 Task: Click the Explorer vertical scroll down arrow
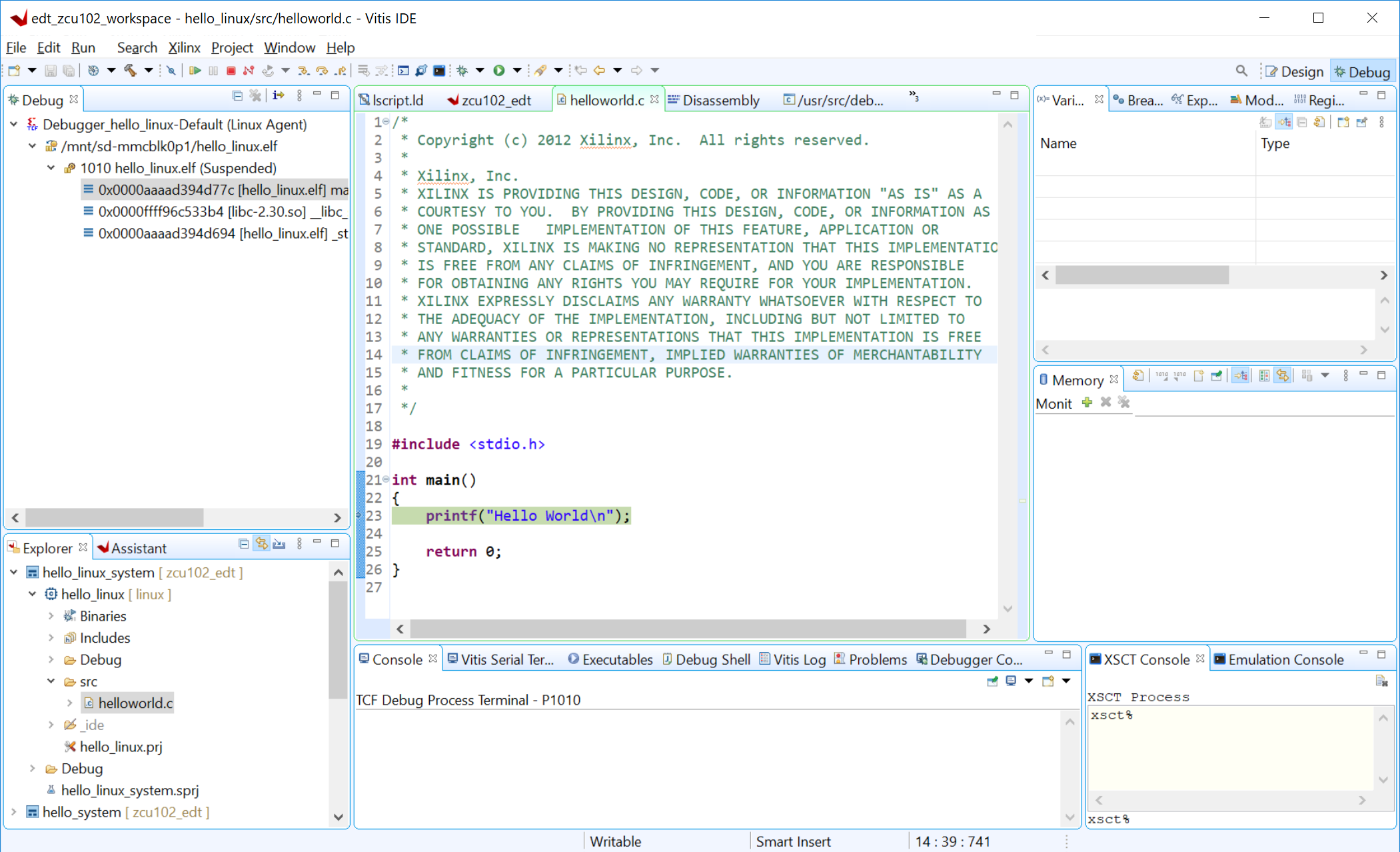tap(338, 817)
